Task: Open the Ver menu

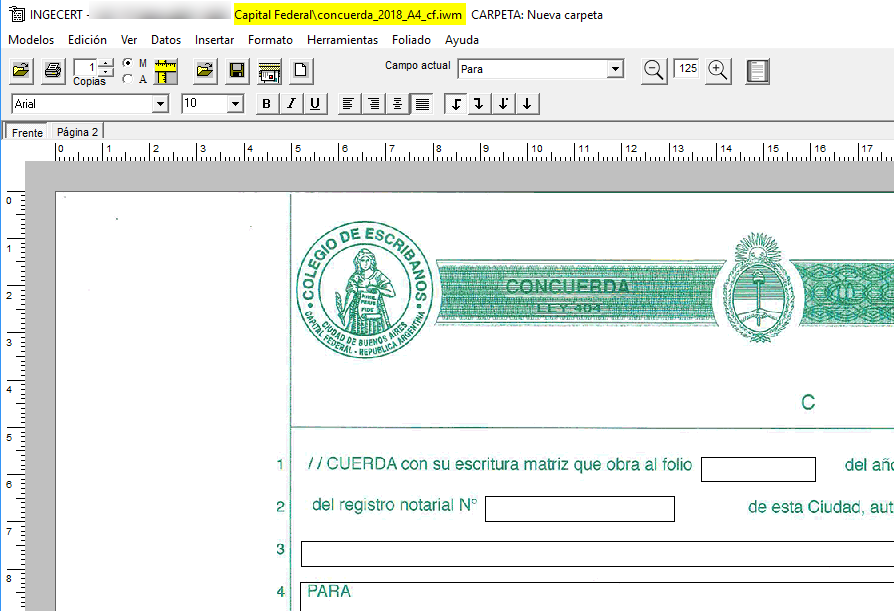Action: pyautogui.click(x=129, y=40)
